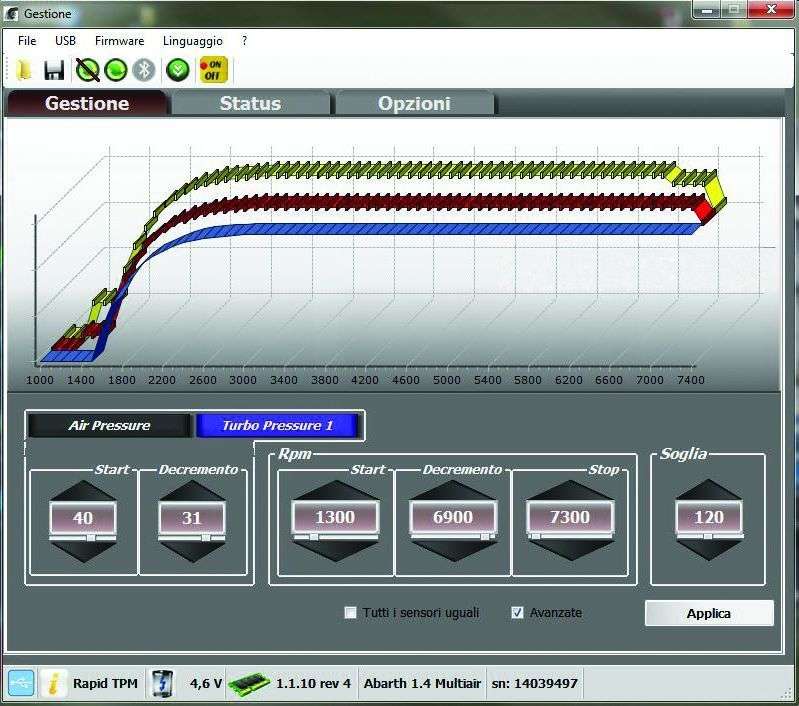
Task: Close the Gestione window
Action: [x=771, y=9]
